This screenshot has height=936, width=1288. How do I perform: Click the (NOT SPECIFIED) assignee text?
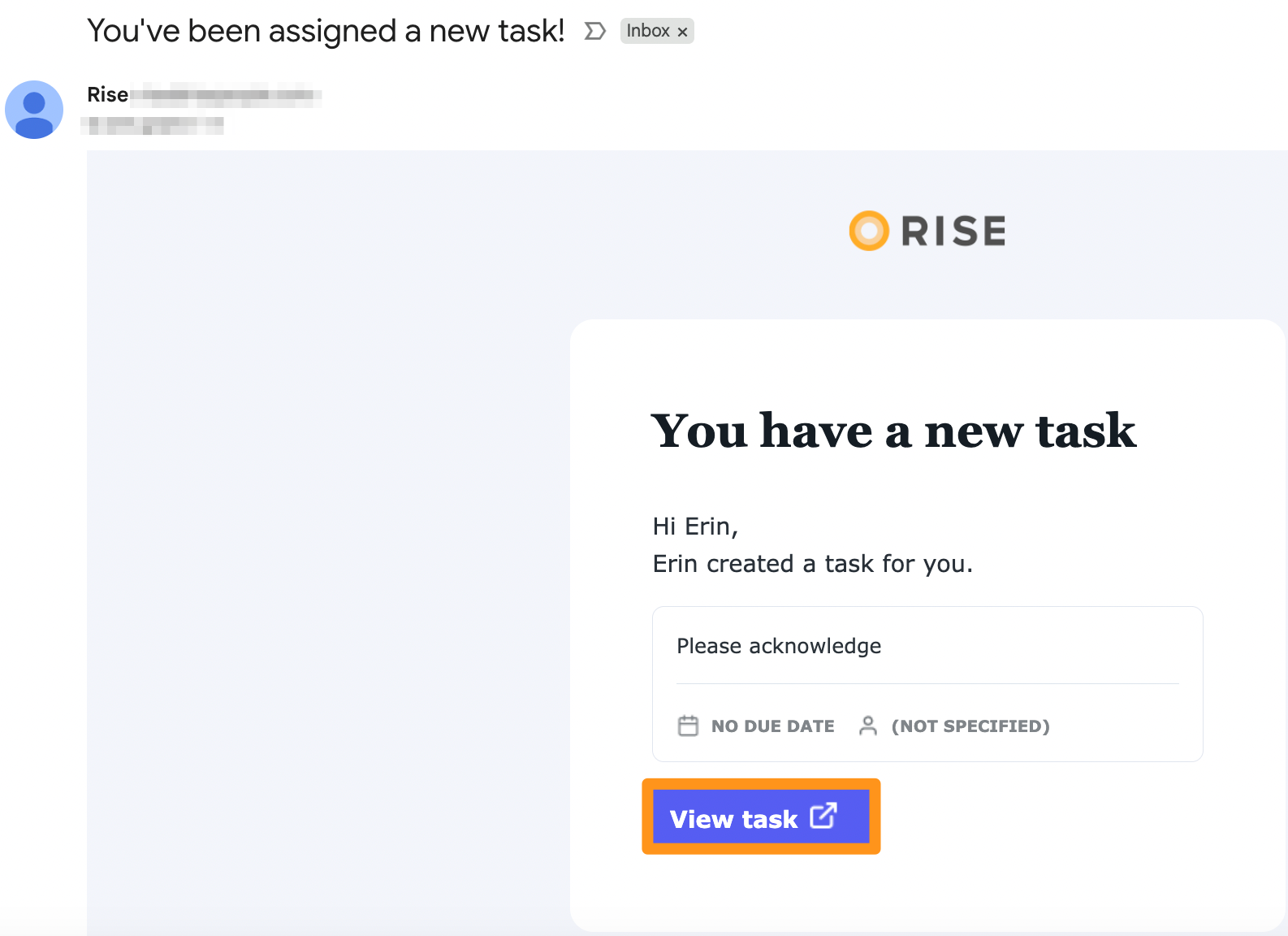970,726
